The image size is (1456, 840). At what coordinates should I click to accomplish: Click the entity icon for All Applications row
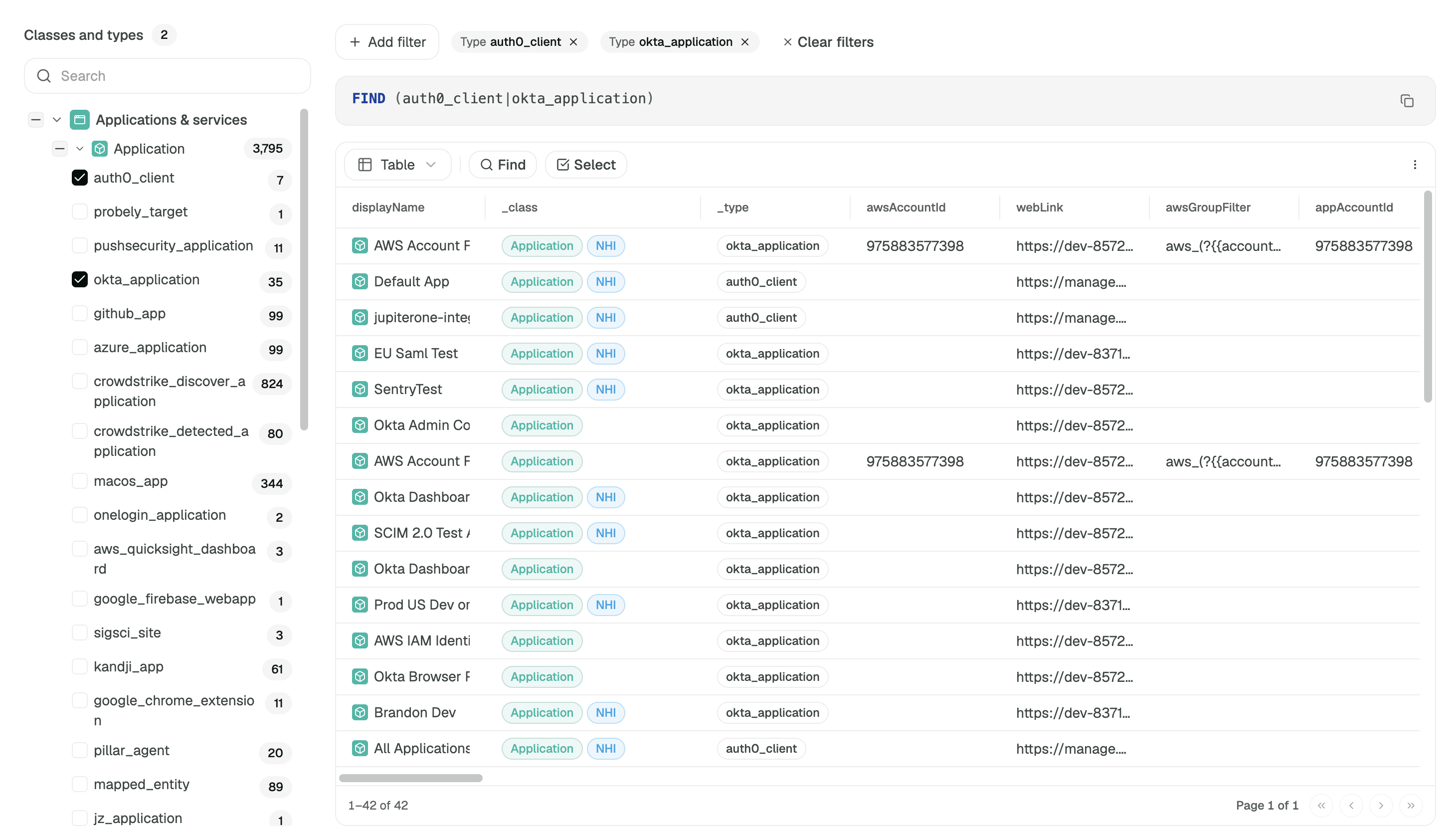360,748
